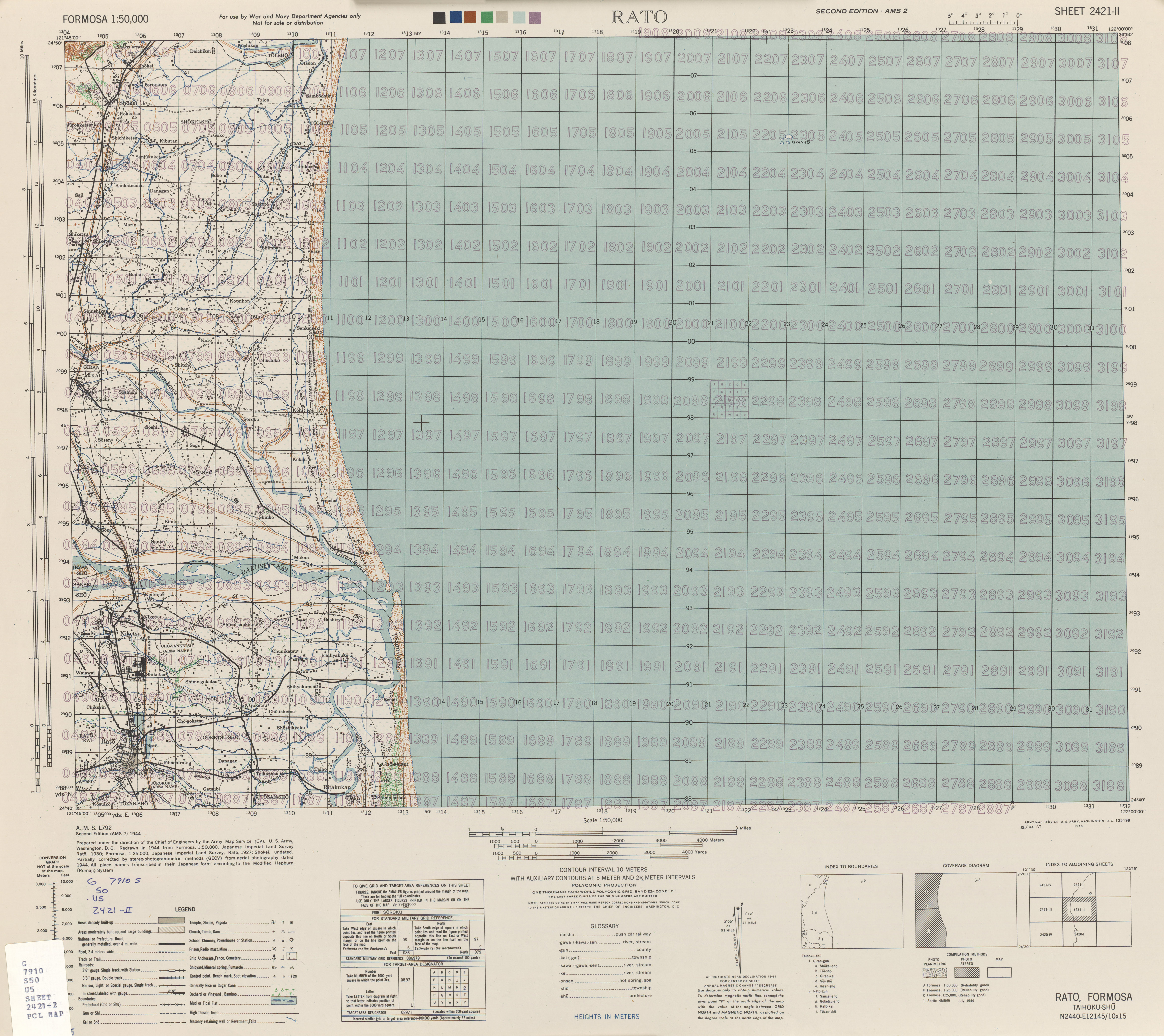Select sheet 2421-IV in adjoining sheets index
The height and width of the screenshot is (1036, 1164).
(x=1045, y=885)
